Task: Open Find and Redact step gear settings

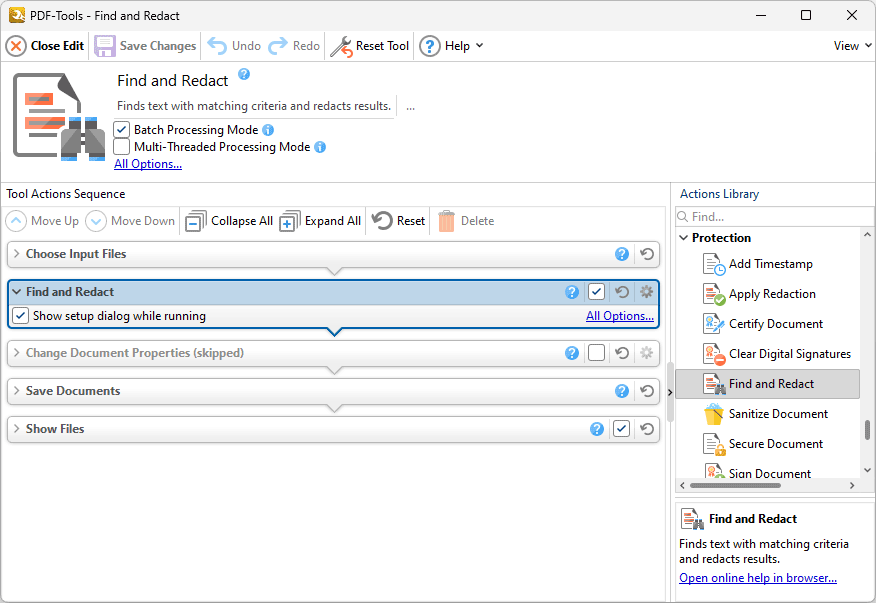Action: tap(646, 292)
